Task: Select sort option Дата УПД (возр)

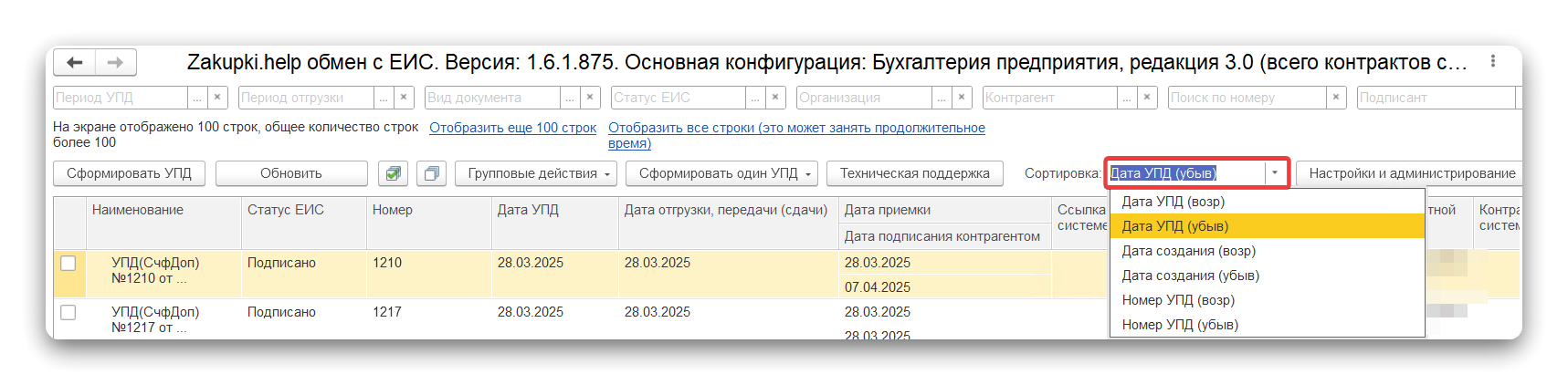Action: pyautogui.click(x=1268, y=202)
